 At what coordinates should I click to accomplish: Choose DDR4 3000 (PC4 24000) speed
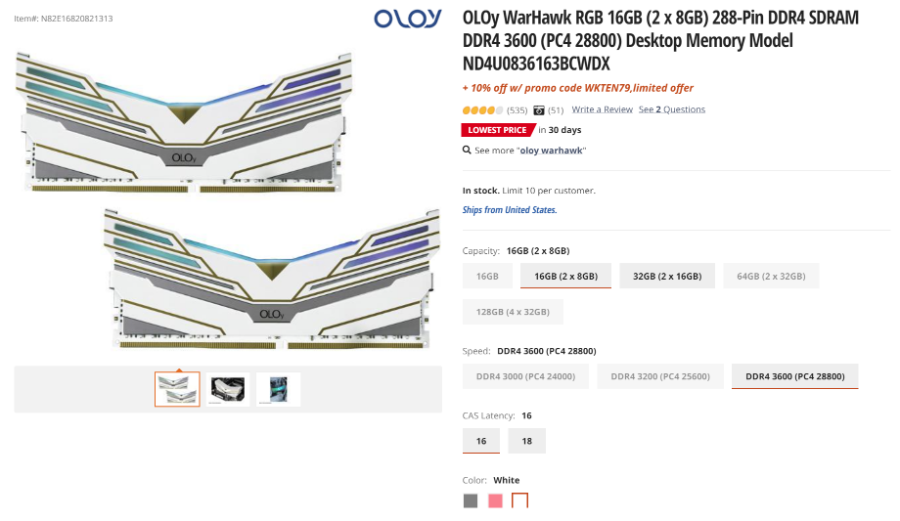pyautogui.click(x=525, y=376)
